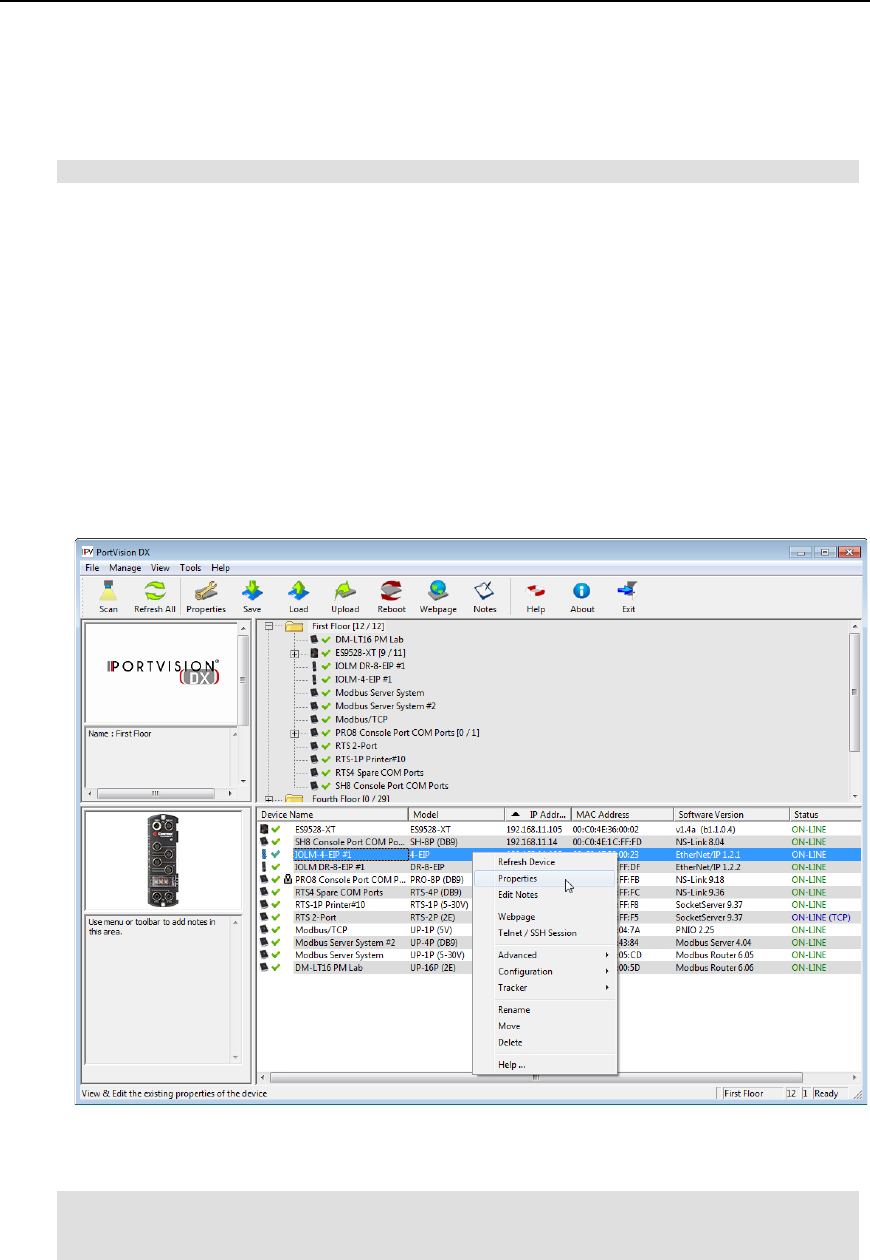Expand the ES9528-XT [9 / 11] tree node
870x1260 pixels.
click(x=295, y=653)
